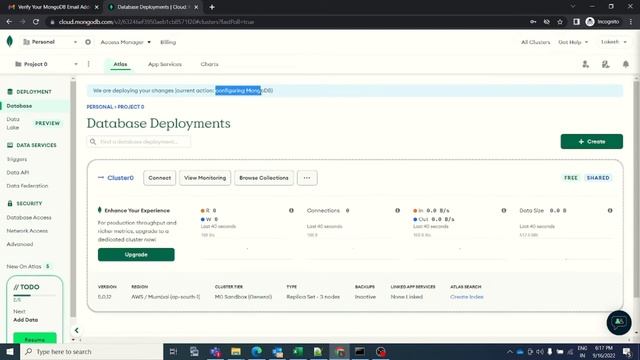Show info for Data Size chart
The width and height of the screenshot is (640, 360).
pyautogui.click(x=610, y=211)
